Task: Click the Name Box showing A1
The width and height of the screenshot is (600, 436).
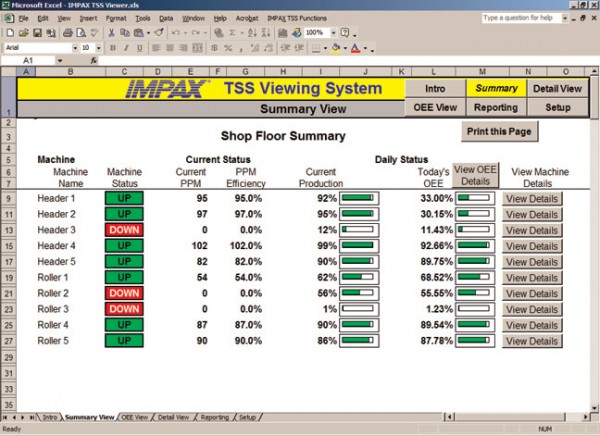Action: pyautogui.click(x=28, y=60)
